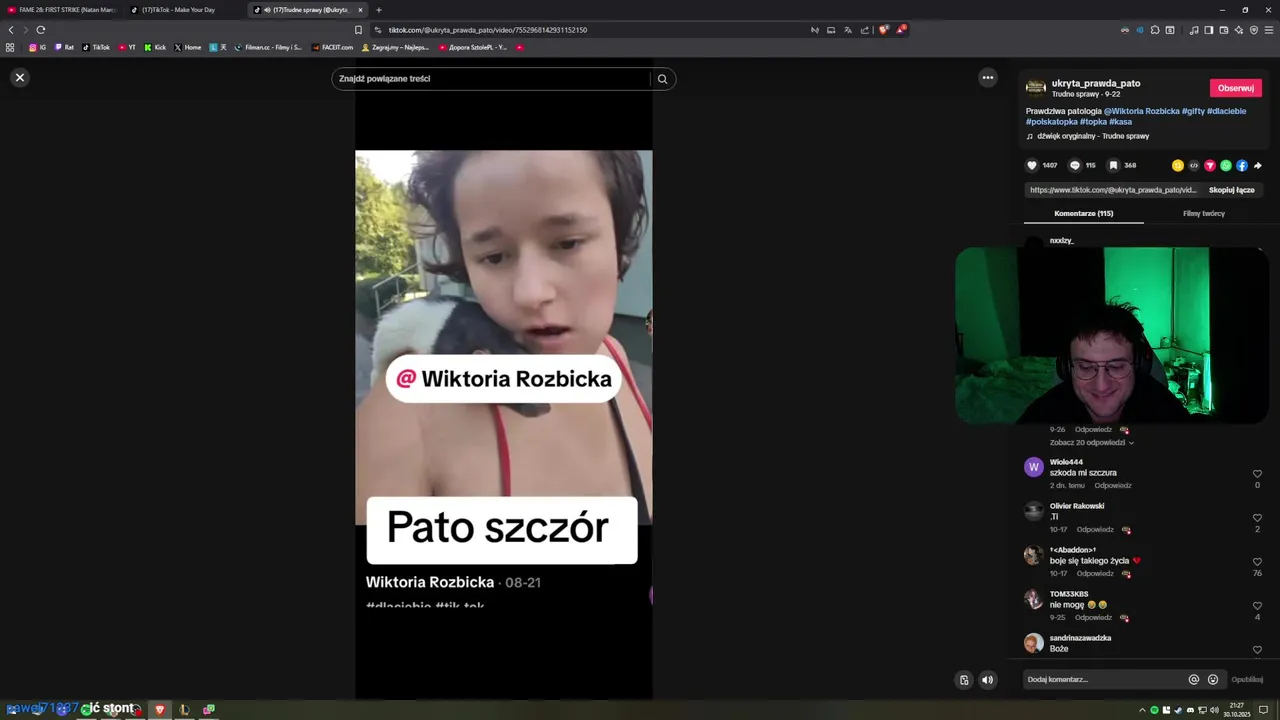The image size is (1280, 720).
Task: Open browser hamburger main menu
Action: [1270, 30]
